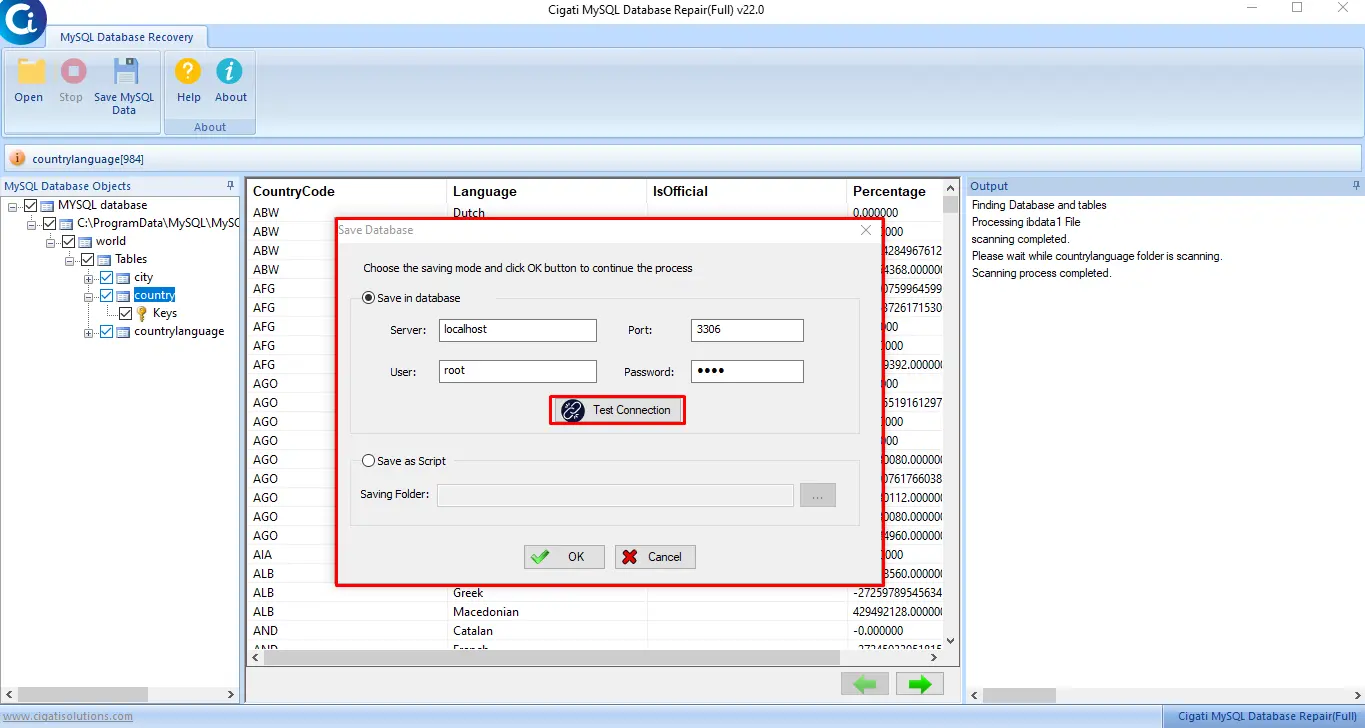Click the Saving Folder text field
This screenshot has height=728, width=1365.
615,495
